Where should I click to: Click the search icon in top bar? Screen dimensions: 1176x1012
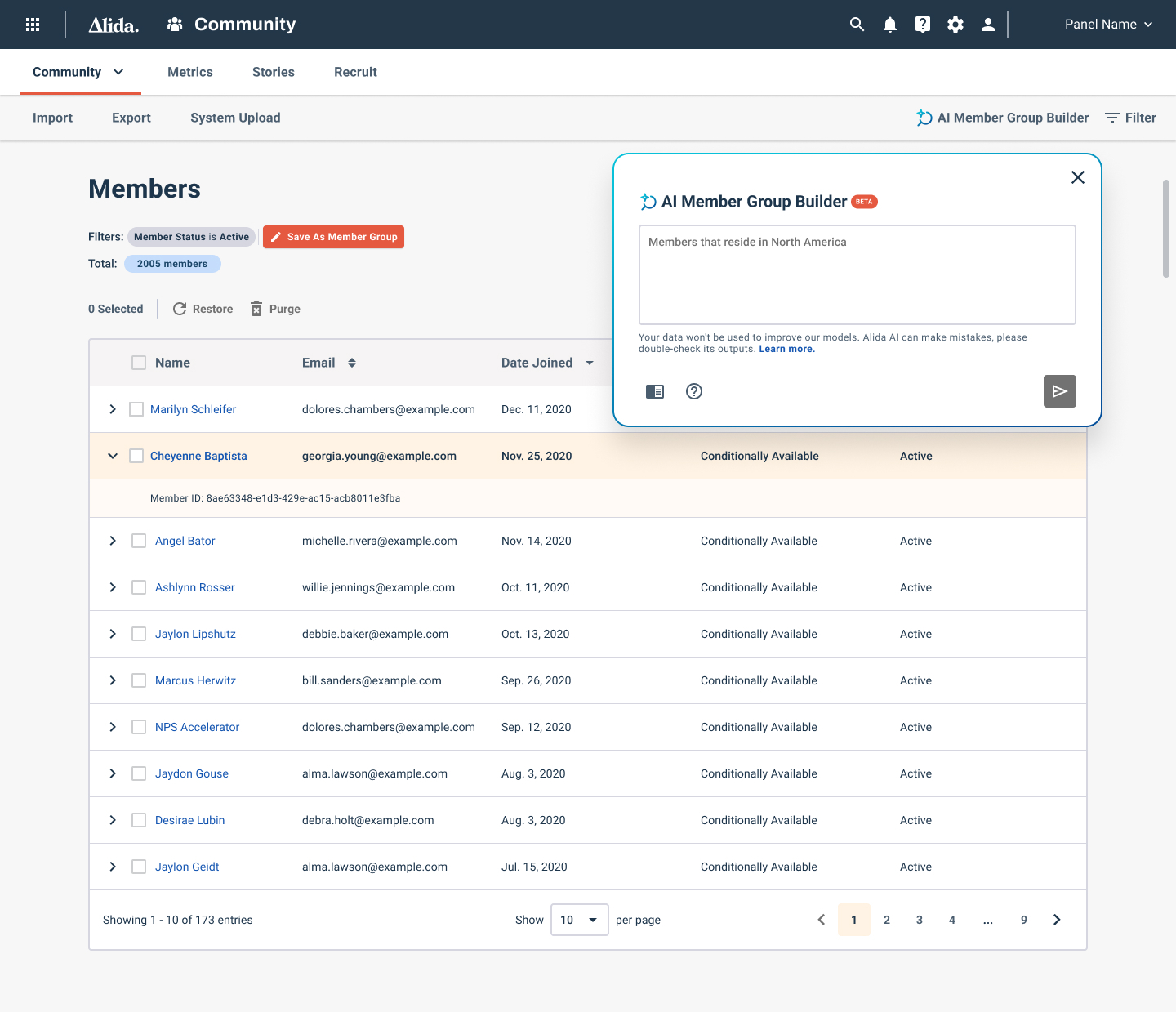[x=857, y=25]
